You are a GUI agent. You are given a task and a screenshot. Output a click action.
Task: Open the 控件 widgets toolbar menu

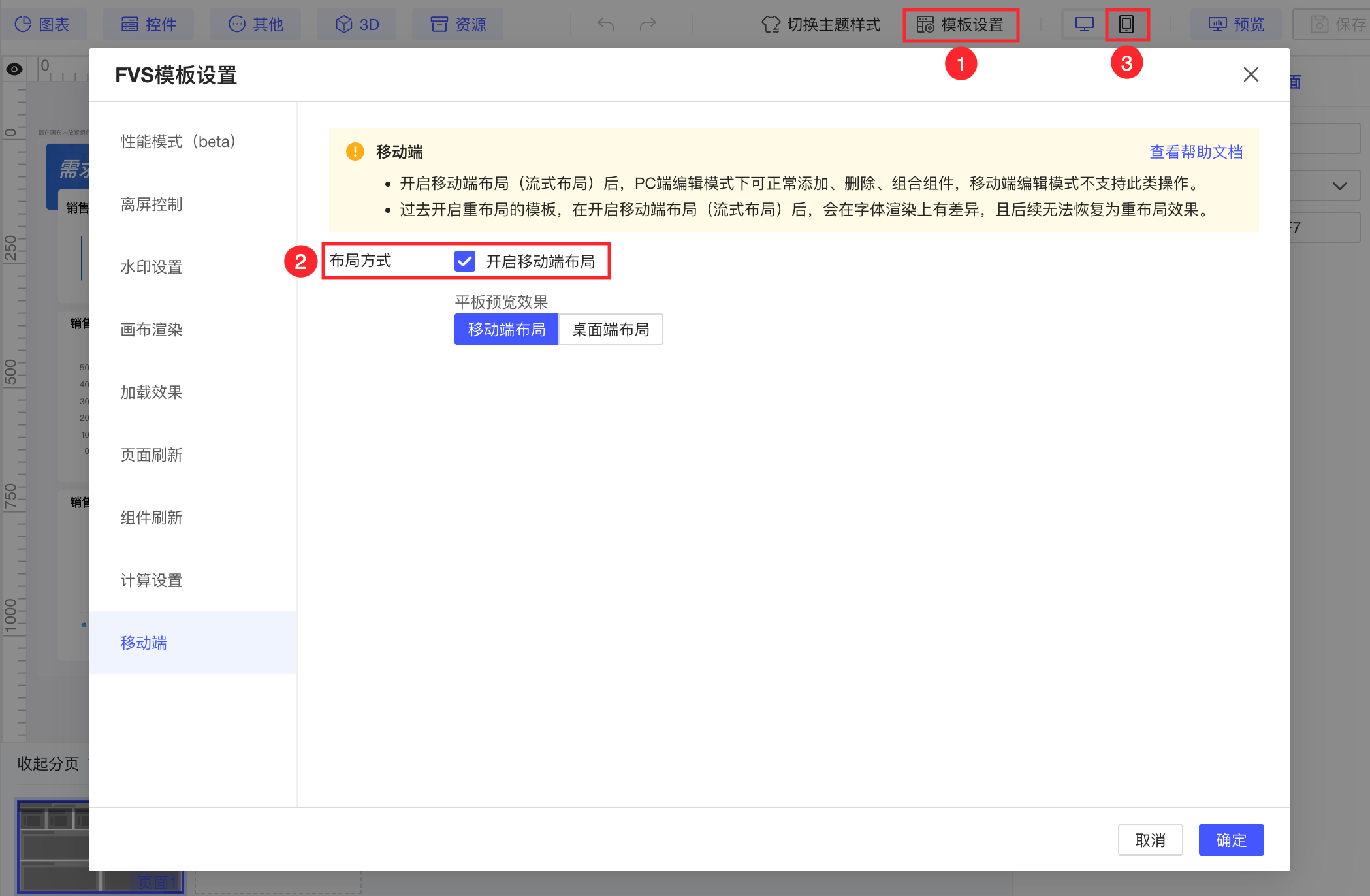click(149, 24)
